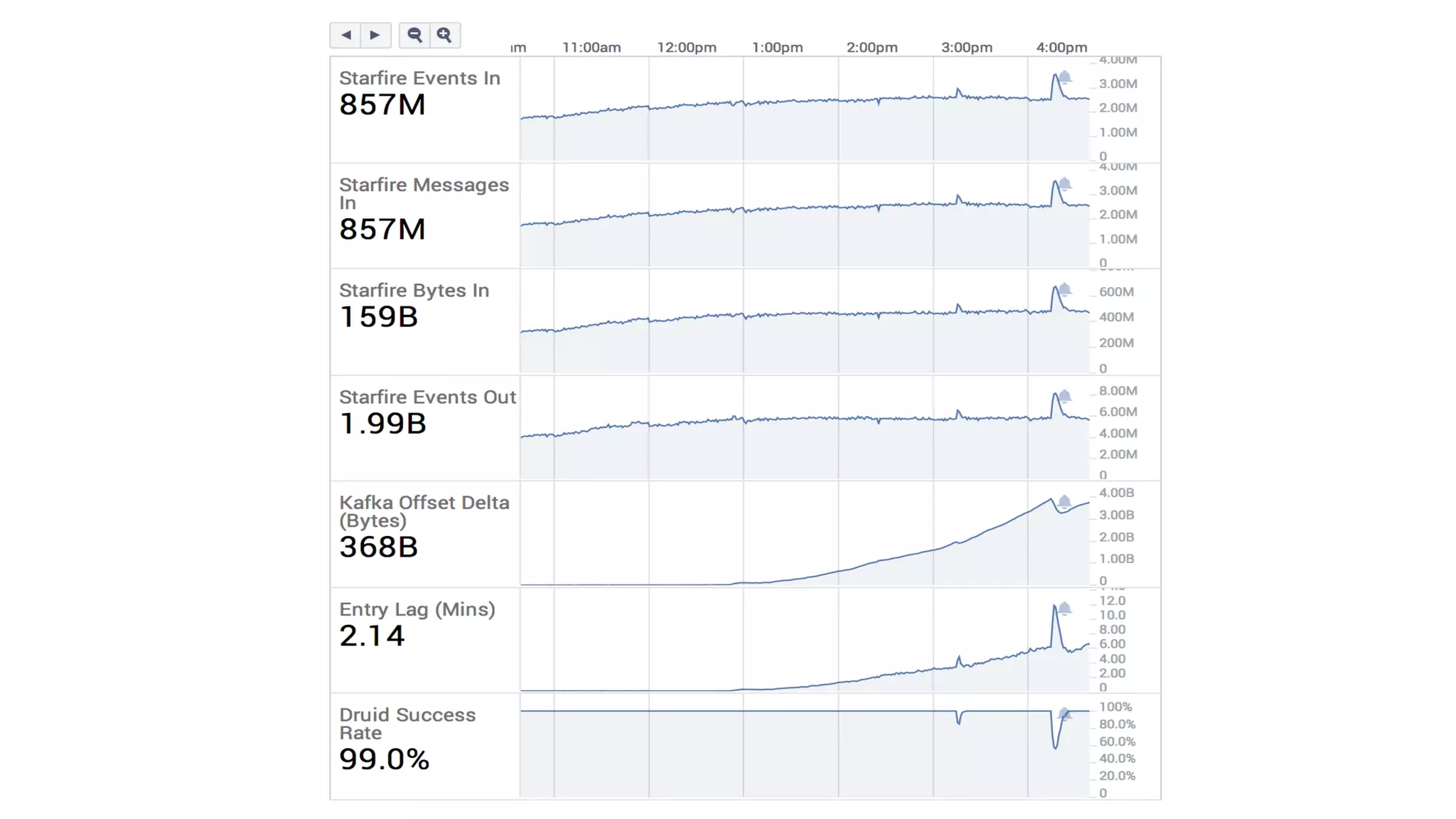Image resolution: width=1456 pixels, height=819 pixels.
Task: Click the 1:00pm time axis label
Action: (x=777, y=48)
